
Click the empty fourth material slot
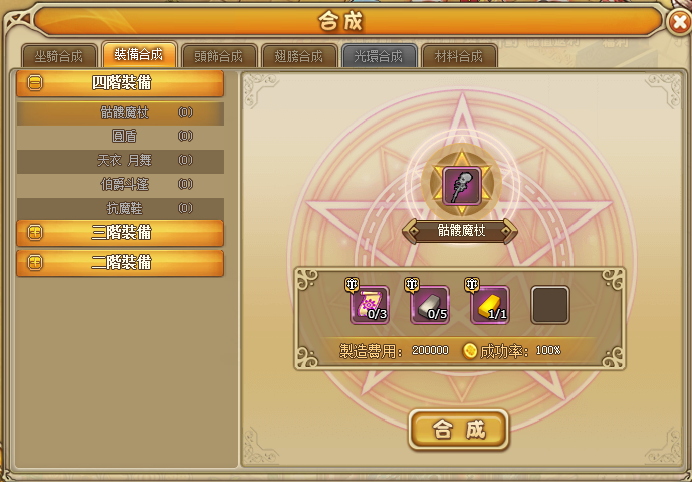click(550, 305)
